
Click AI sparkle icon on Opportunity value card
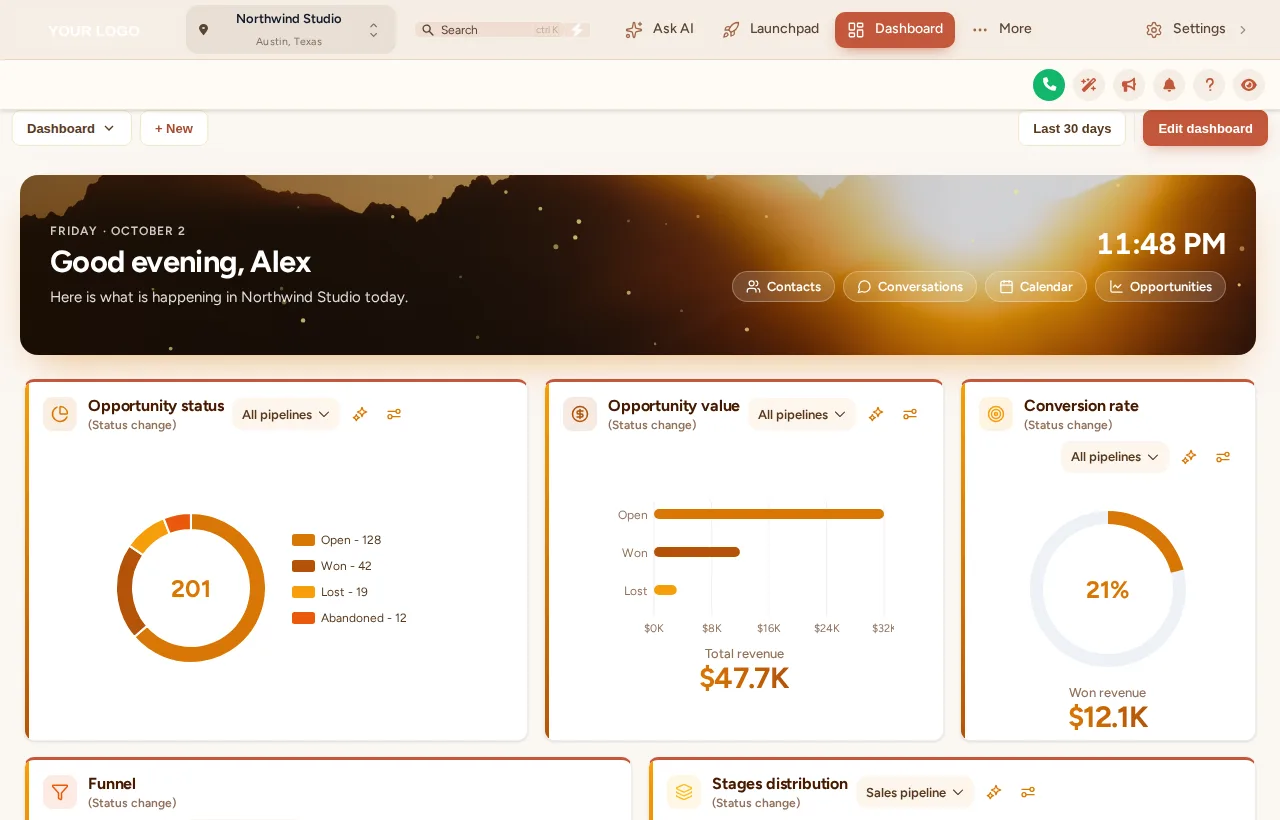tap(876, 414)
